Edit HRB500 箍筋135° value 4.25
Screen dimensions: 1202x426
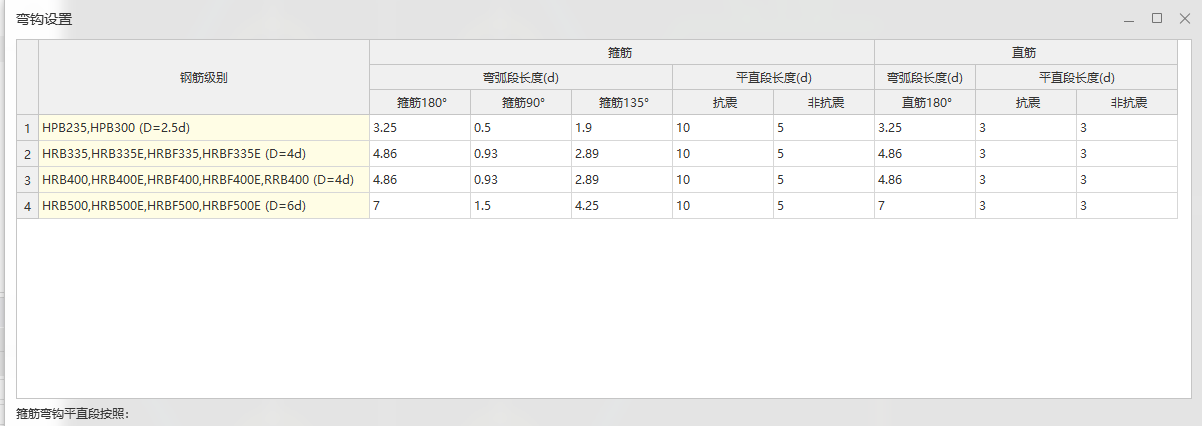pyautogui.click(x=622, y=206)
